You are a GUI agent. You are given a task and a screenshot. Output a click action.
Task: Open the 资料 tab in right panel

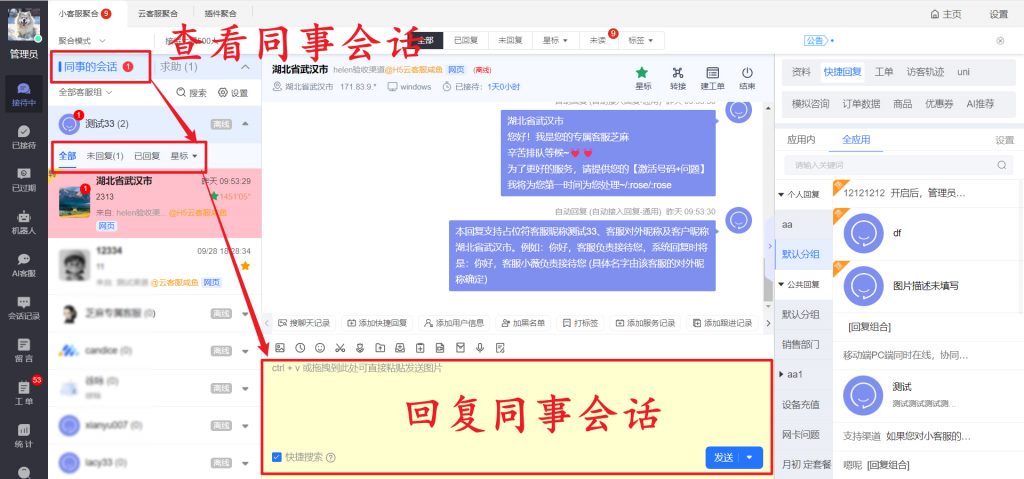[801, 72]
